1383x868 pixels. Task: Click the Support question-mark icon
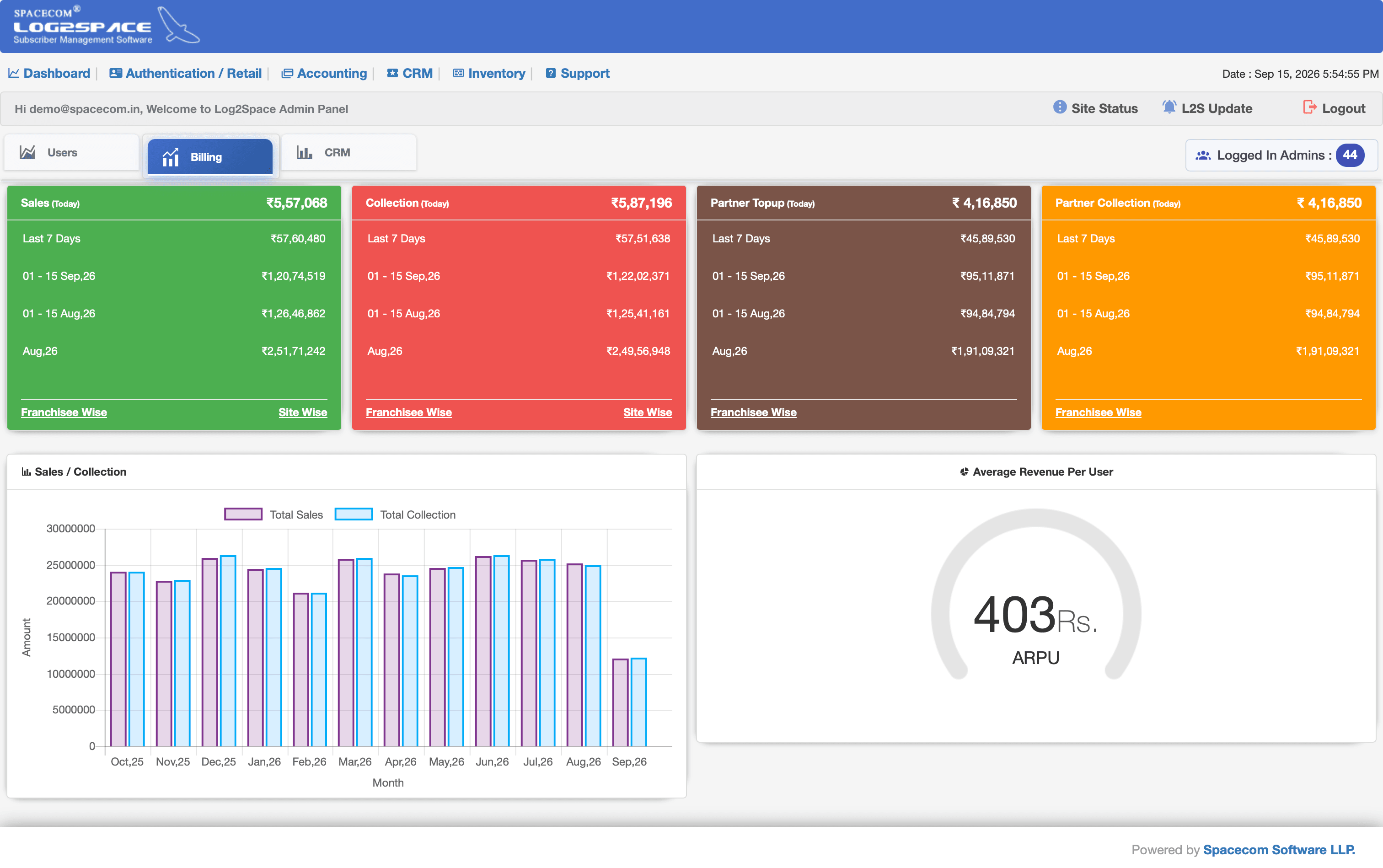point(551,74)
